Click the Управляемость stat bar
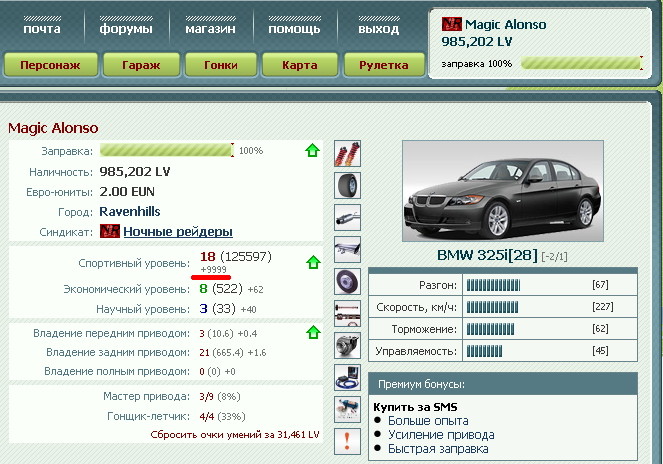This screenshot has height=464, width=663. tap(485, 351)
